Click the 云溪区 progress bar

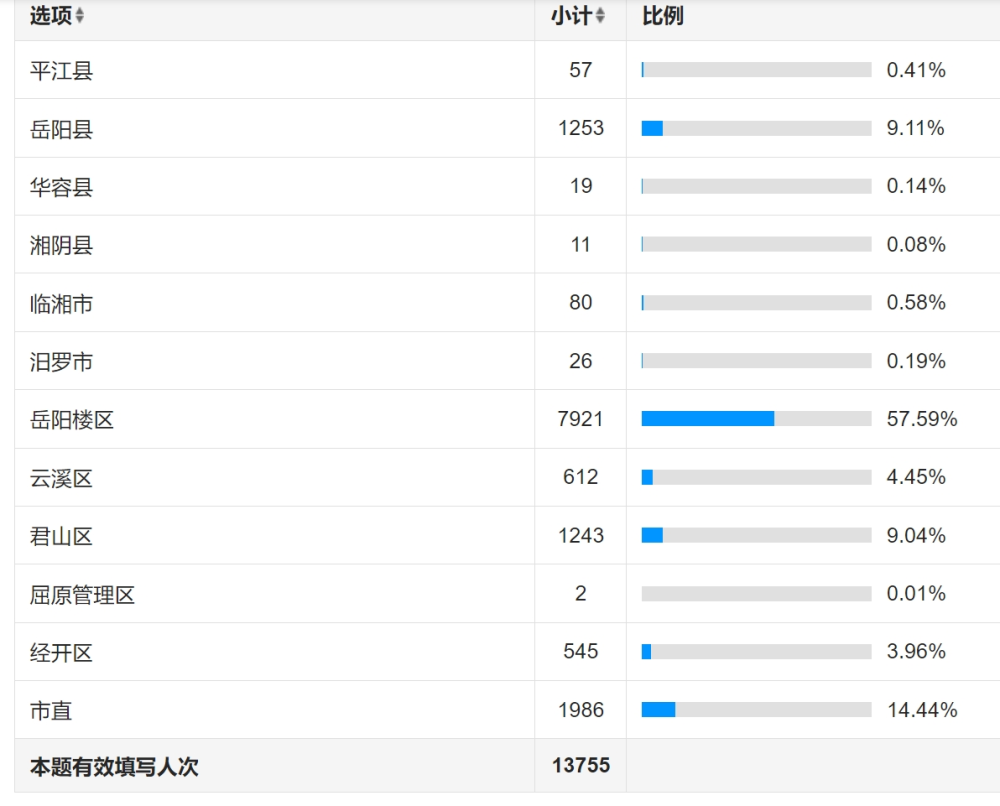click(756, 477)
